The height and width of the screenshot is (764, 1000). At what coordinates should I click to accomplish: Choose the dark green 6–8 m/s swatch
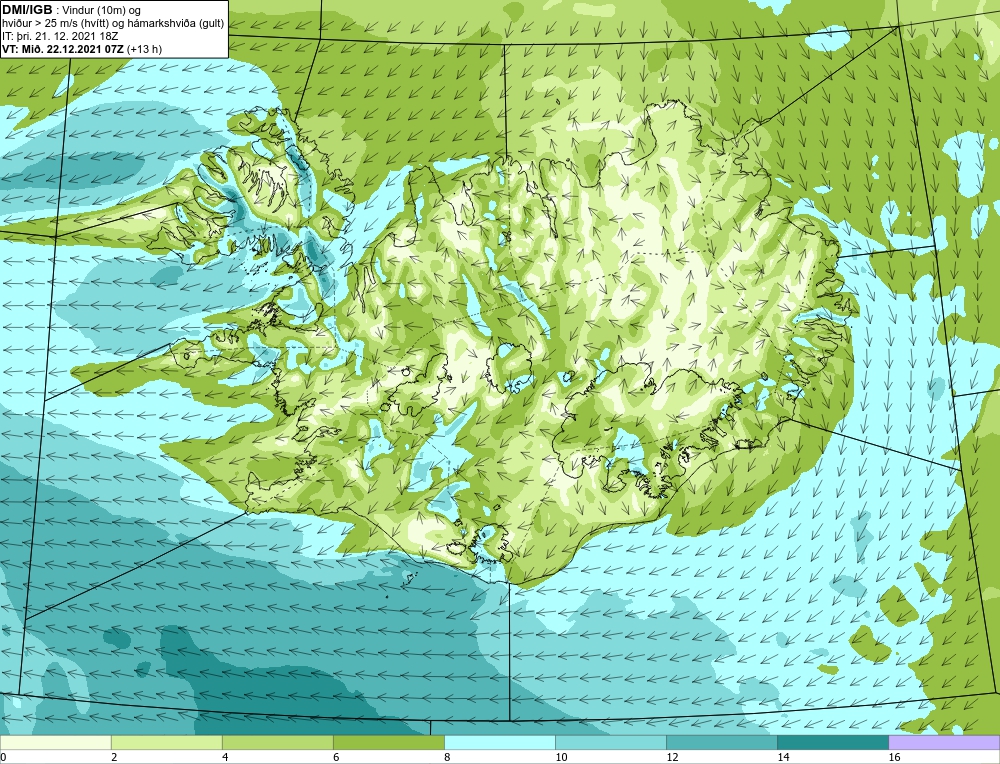point(388,743)
